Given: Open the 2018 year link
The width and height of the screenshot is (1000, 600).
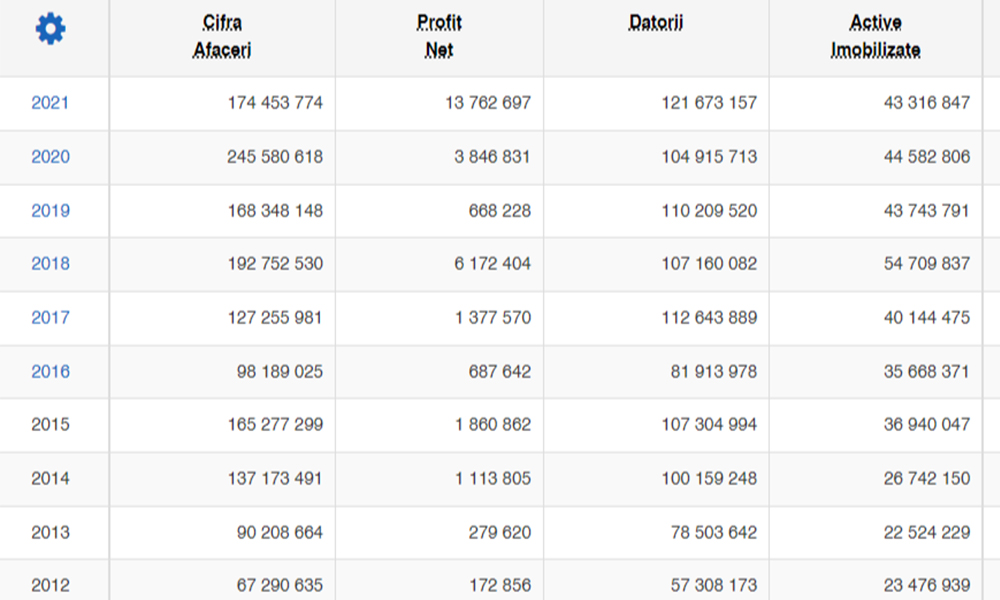Looking at the screenshot, I should point(50,263).
